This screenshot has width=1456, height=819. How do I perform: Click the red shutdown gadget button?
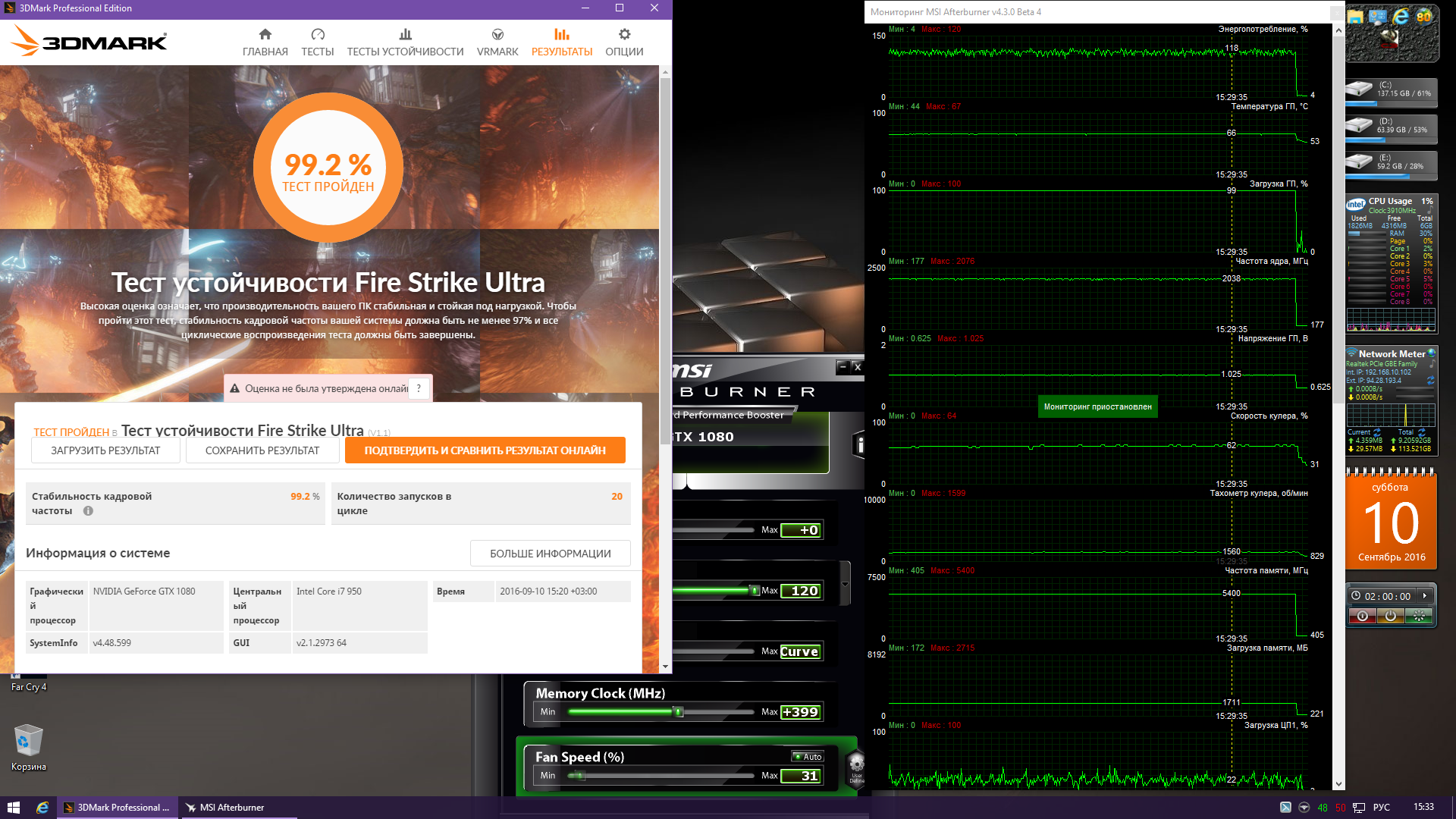[x=1363, y=617]
